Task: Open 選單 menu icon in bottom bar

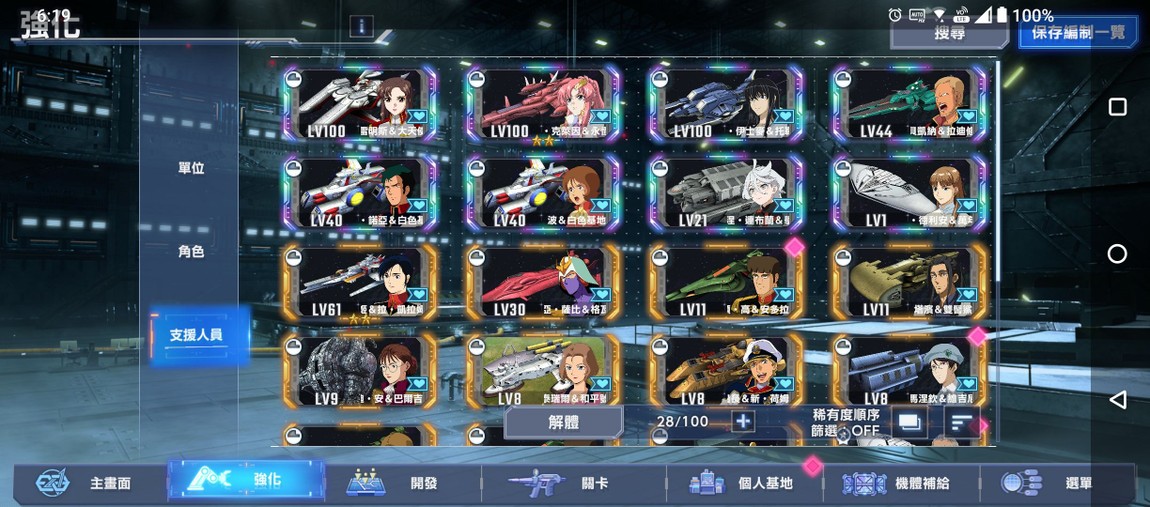Action: pyautogui.click(x=1022, y=483)
